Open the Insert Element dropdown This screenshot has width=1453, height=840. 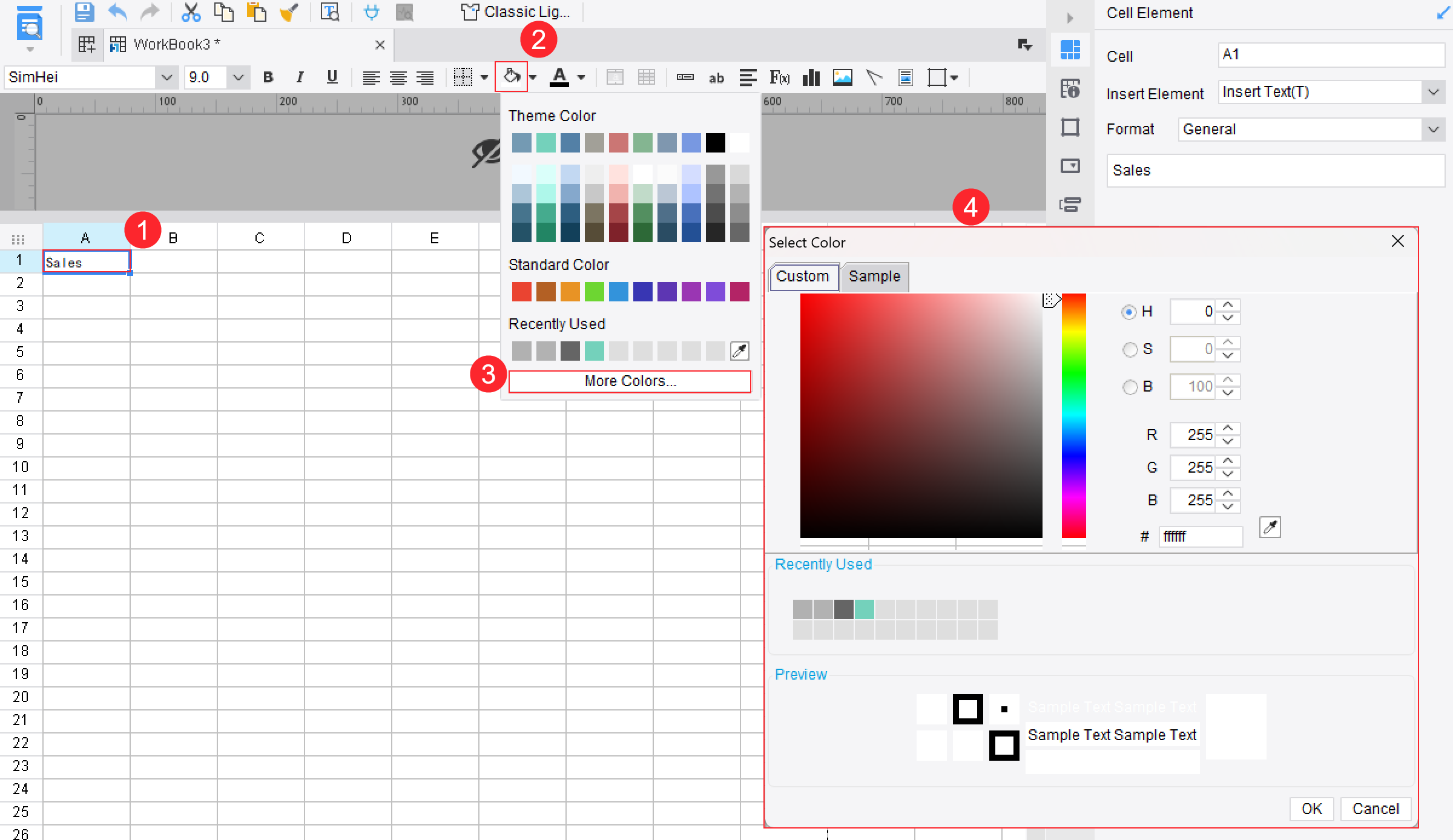pos(1433,92)
